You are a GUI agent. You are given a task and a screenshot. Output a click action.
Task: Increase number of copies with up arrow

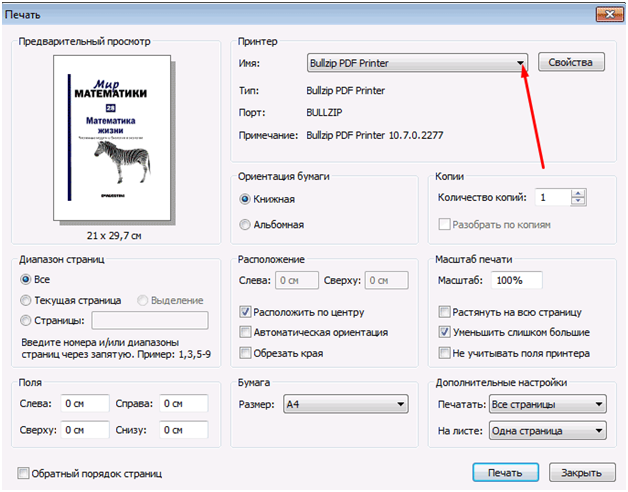577,193
